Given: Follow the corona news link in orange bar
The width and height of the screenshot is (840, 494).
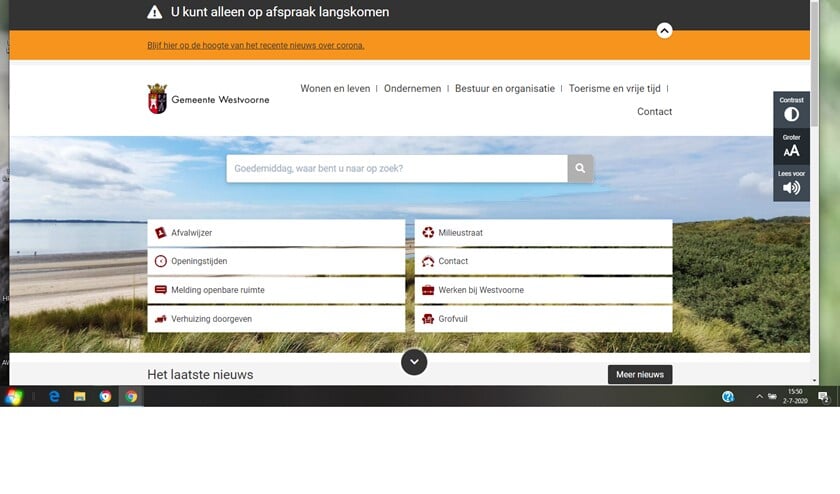Looking at the screenshot, I should pos(256,46).
